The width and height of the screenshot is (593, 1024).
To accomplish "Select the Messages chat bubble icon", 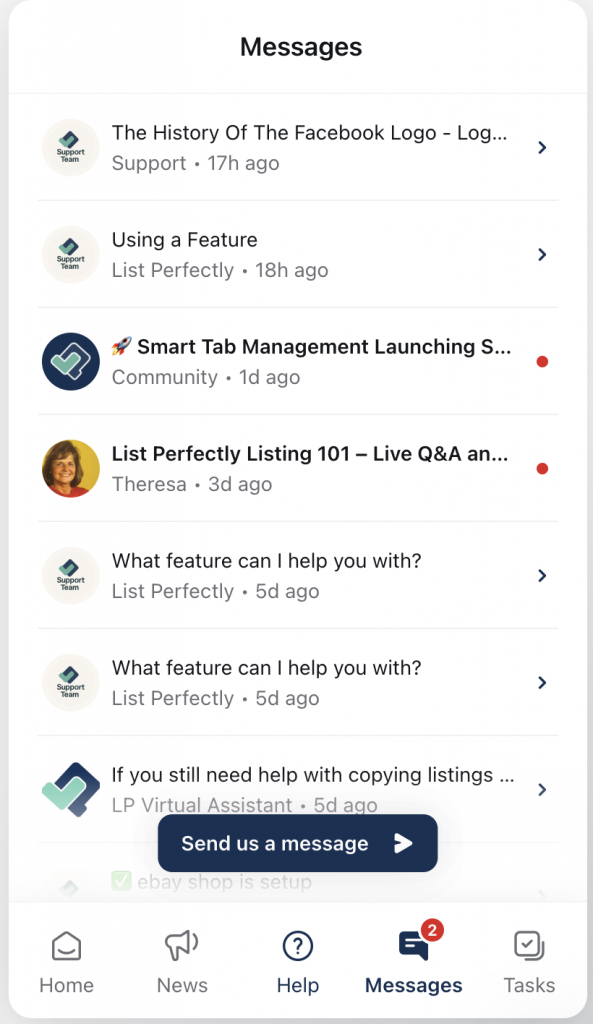I will coord(413,946).
